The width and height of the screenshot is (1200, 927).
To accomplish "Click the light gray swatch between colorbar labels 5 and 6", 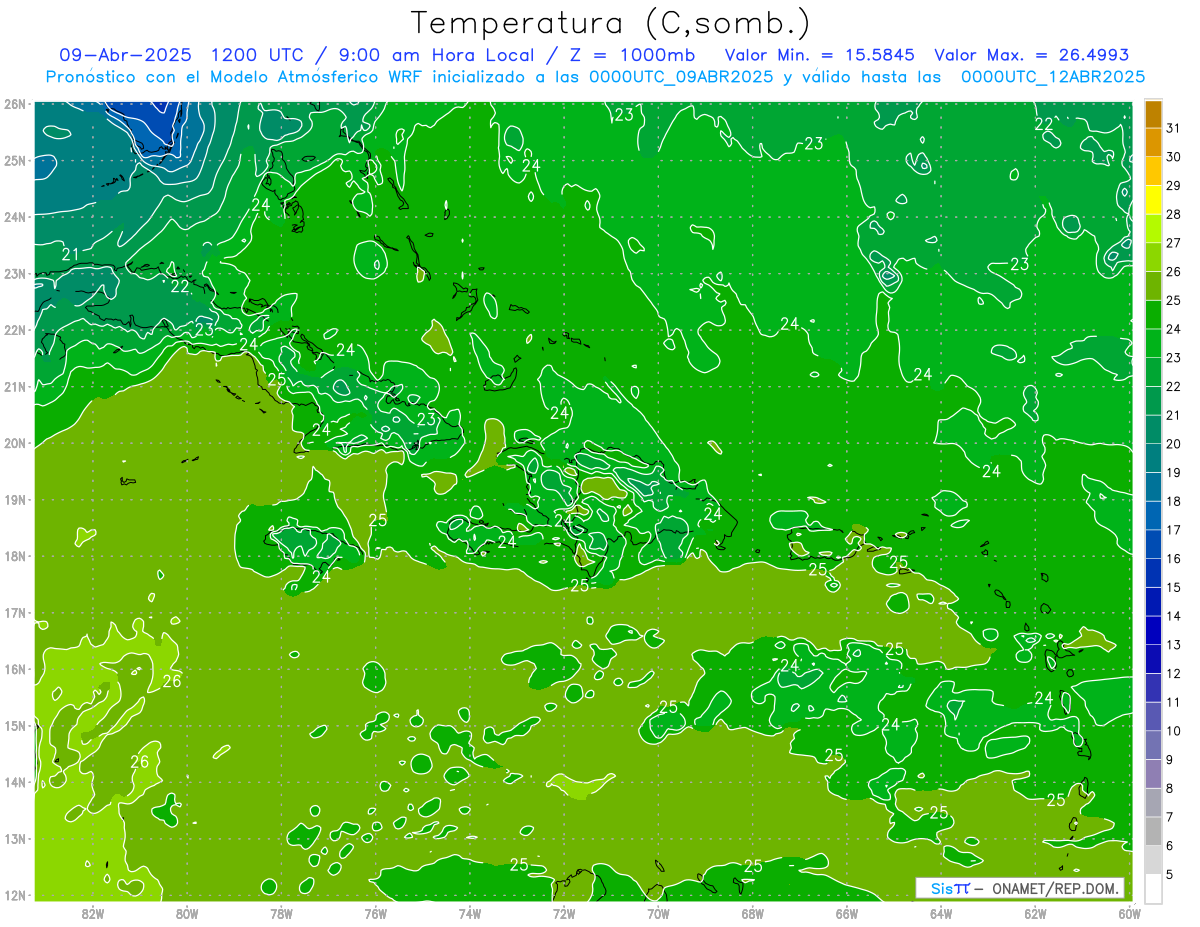I will pyautogui.click(x=1153, y=859).
